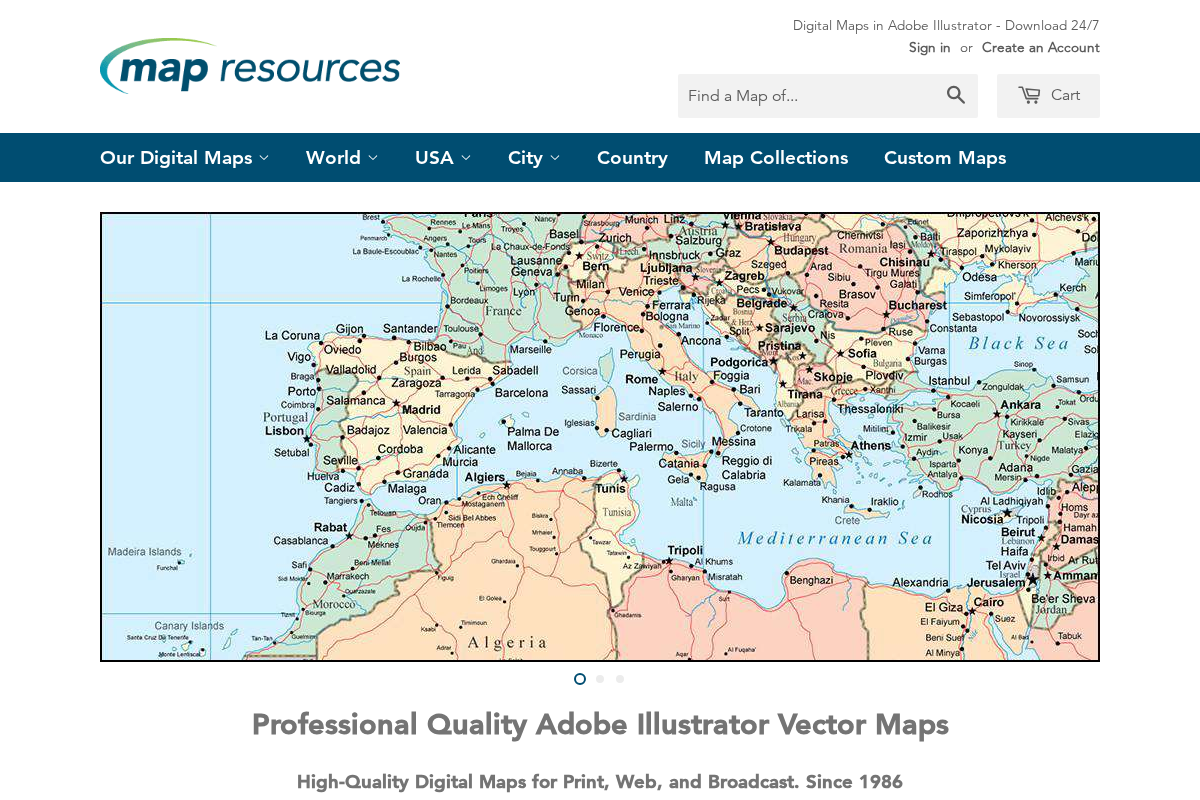1200x800 pixels.
Task: Click the Cart button
Action: point(1048,95)
